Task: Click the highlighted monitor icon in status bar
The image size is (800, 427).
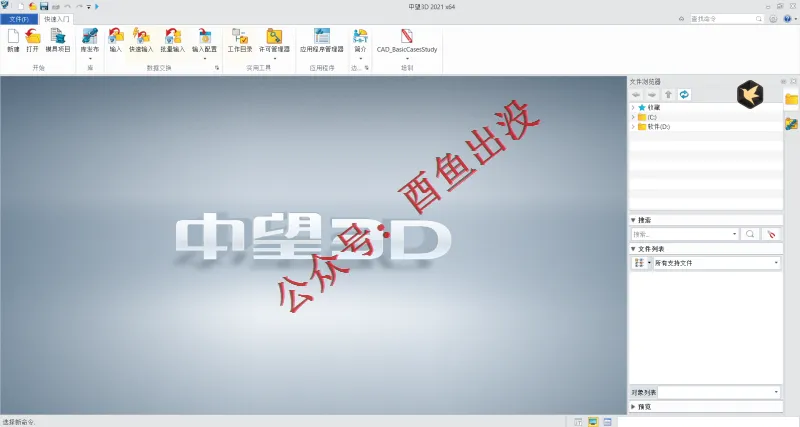Action: point(593,422)
